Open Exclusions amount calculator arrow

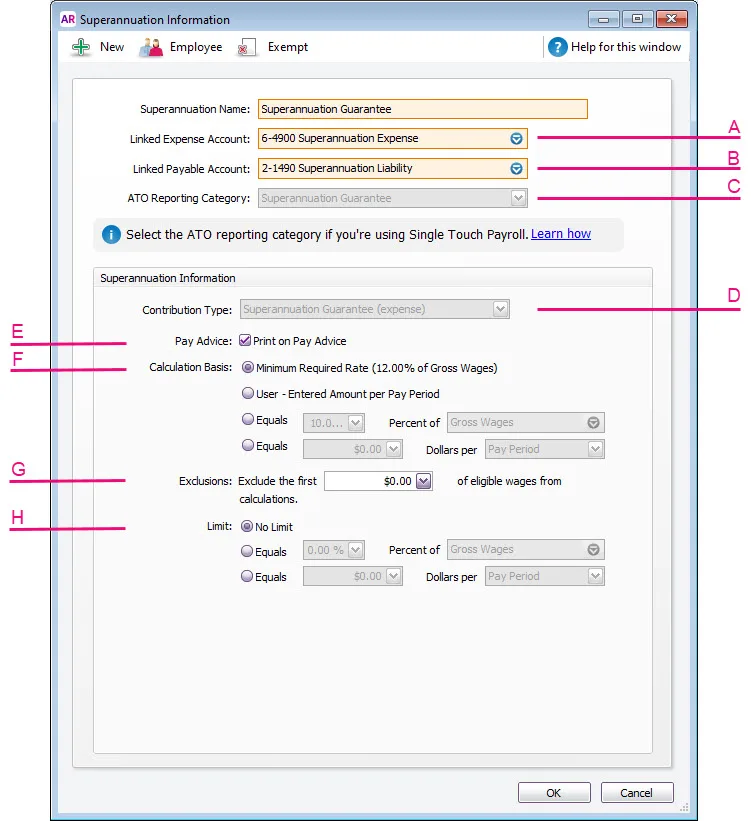click(424, 481)
